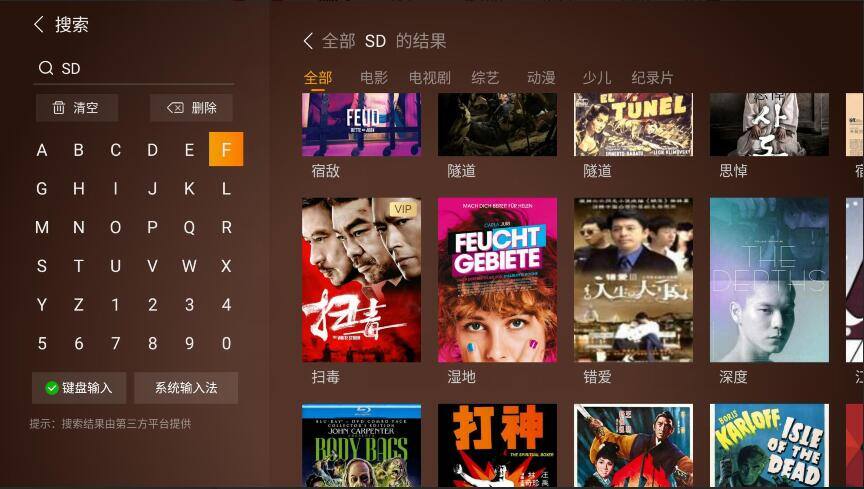Click the magnifier search icon
Image resolution: width=864 pixels, height=489 pixels.
click(46, 68)
